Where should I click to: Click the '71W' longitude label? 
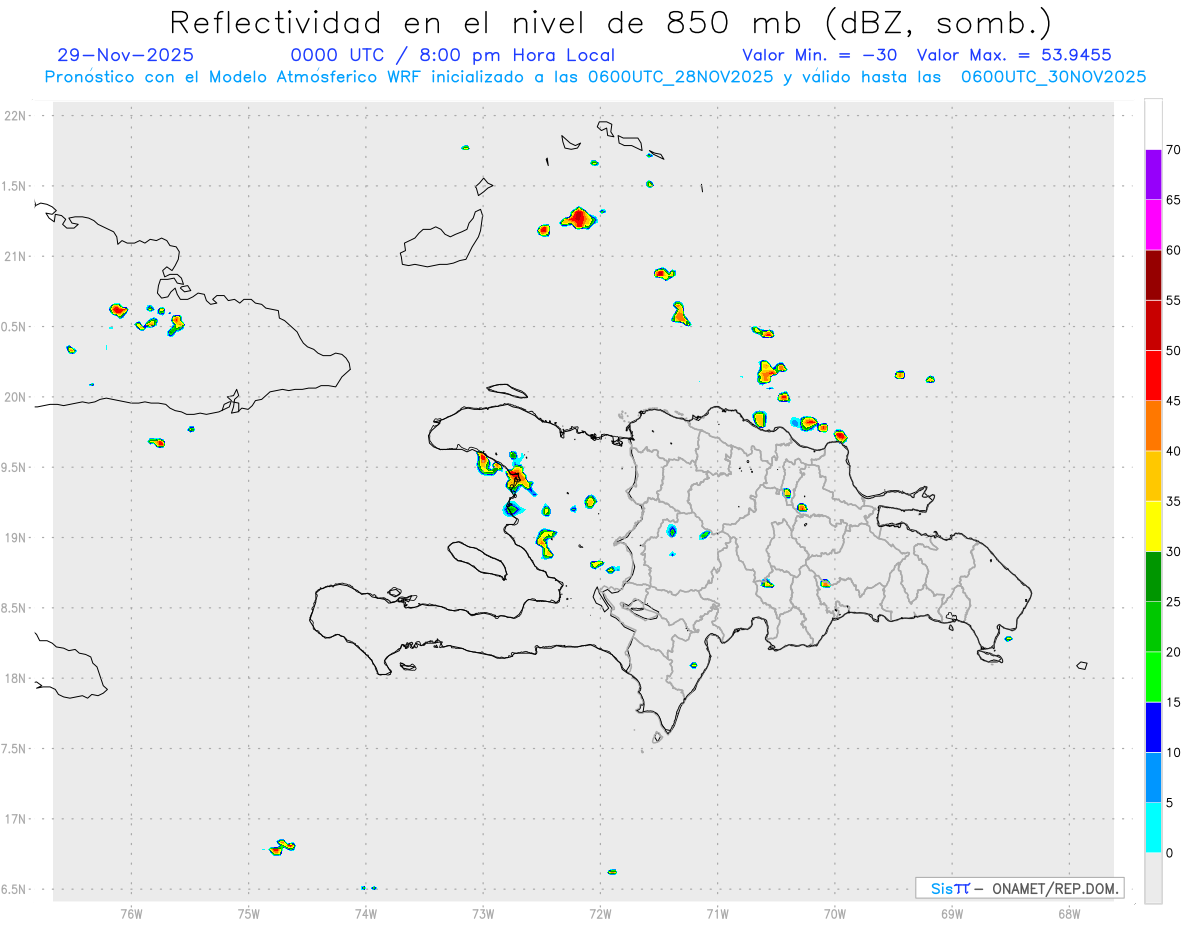click(x=717, y=914)
